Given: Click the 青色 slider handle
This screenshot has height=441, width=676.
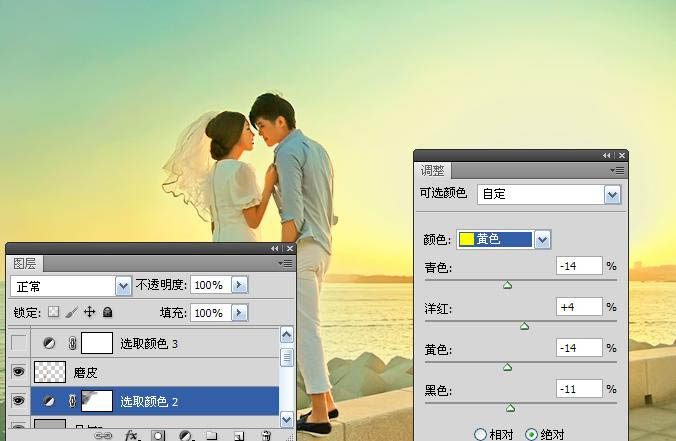Looking at the screenshot, I should pyautogui.click(x=507, y=285).
